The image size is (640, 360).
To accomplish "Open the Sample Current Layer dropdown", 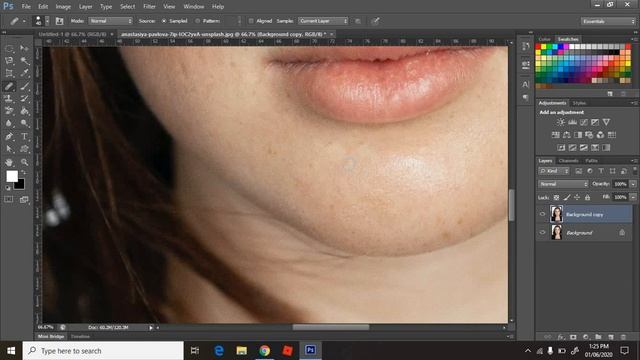I will [323, 21].
